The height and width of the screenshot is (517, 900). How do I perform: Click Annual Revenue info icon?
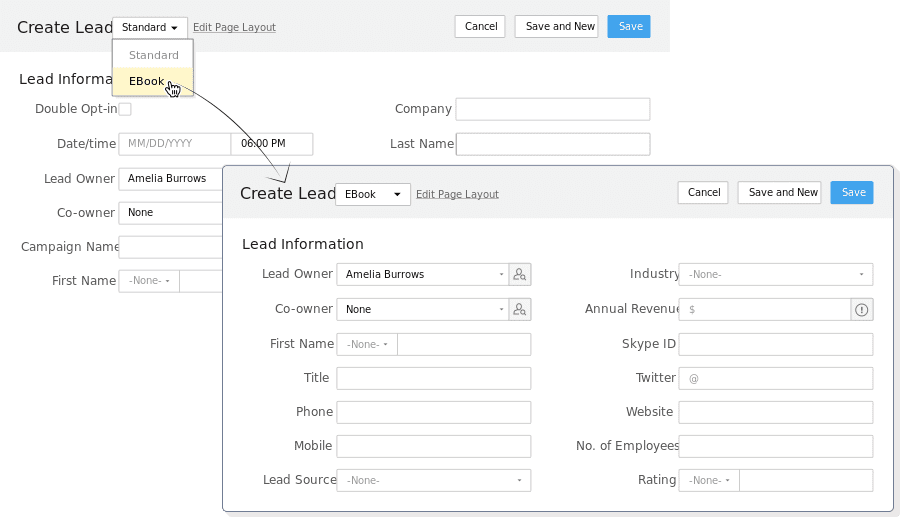pos(862,310)
